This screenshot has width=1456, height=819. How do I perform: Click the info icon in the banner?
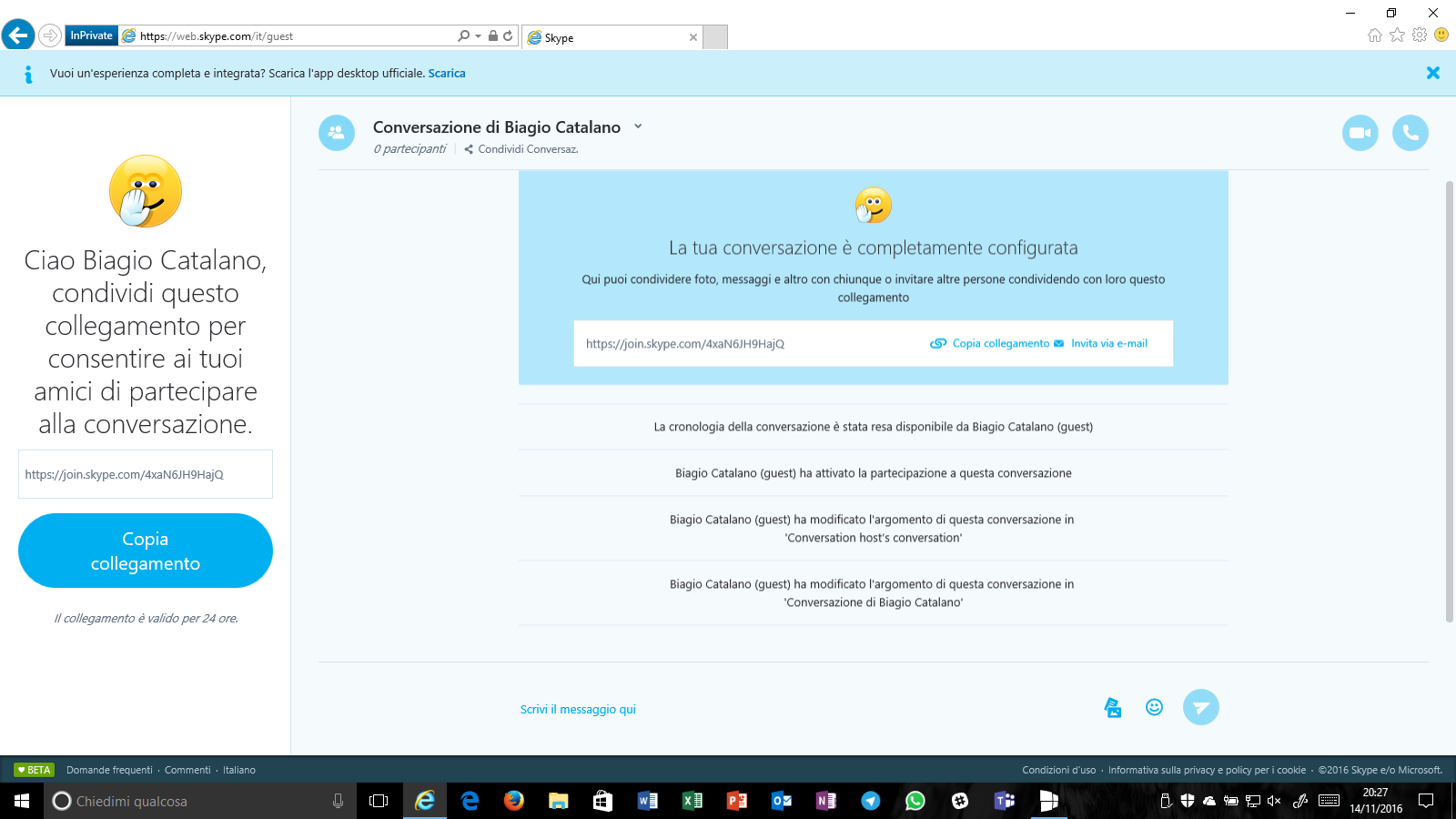point(28,74)
